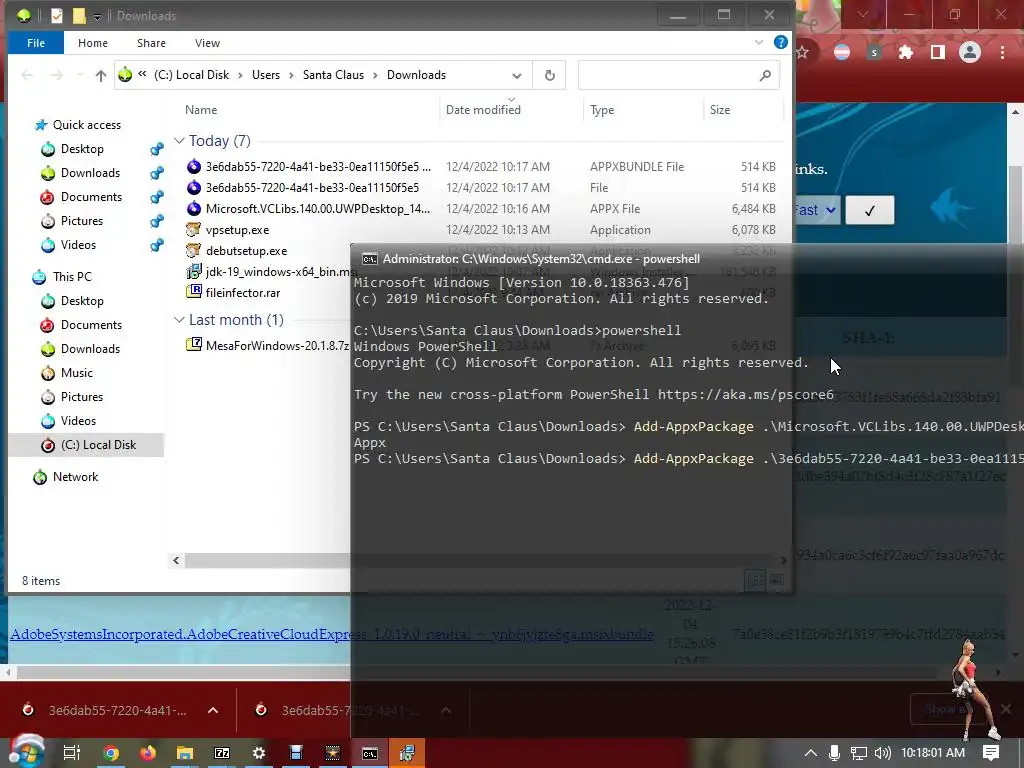Bookmark this page with the Chrome star icon
The height and width of the screenshot is (768, 1024).
(803, 52)
